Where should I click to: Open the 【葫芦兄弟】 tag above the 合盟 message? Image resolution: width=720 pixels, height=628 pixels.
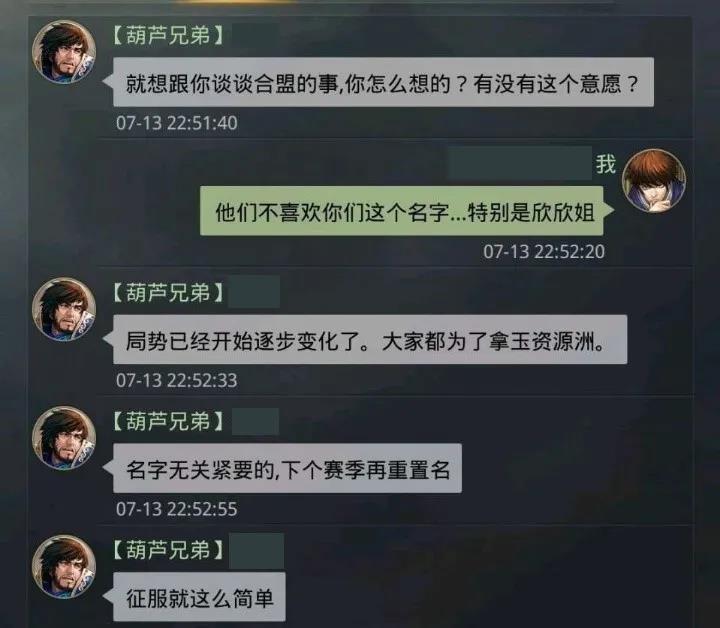click(x=168, y=35)
